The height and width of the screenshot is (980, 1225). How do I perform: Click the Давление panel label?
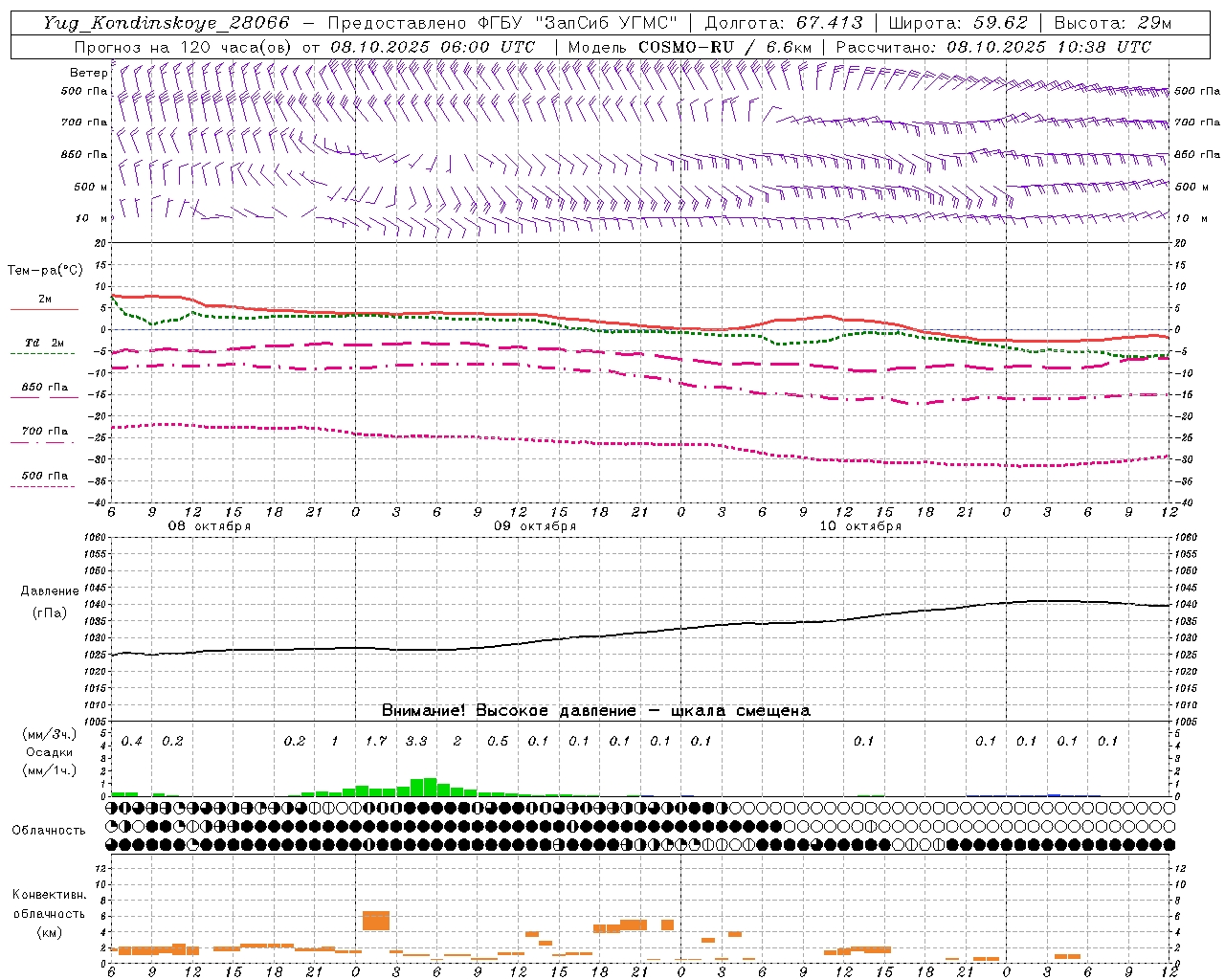tap(49, 590)
